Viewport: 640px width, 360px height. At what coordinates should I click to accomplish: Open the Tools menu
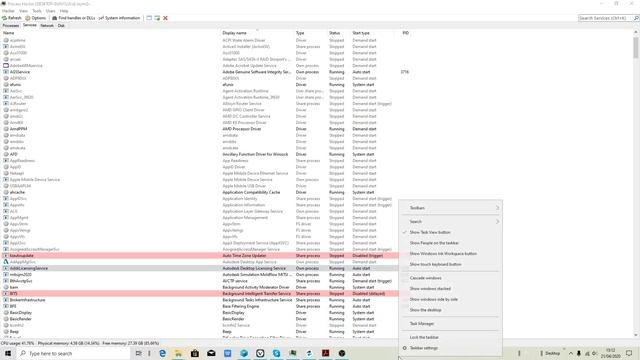(37, 11)
